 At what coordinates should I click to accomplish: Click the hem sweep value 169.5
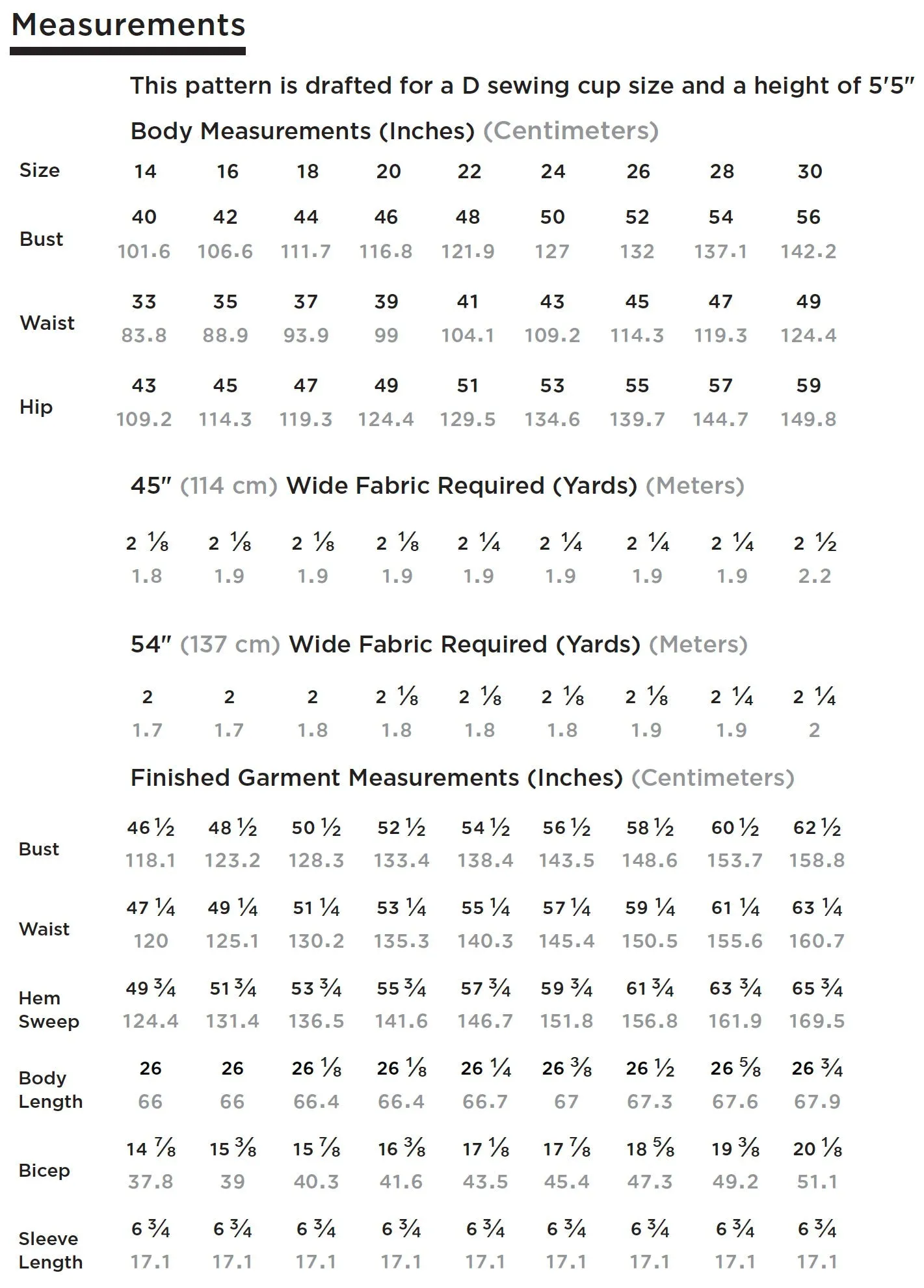click(x=817, y=1021)
